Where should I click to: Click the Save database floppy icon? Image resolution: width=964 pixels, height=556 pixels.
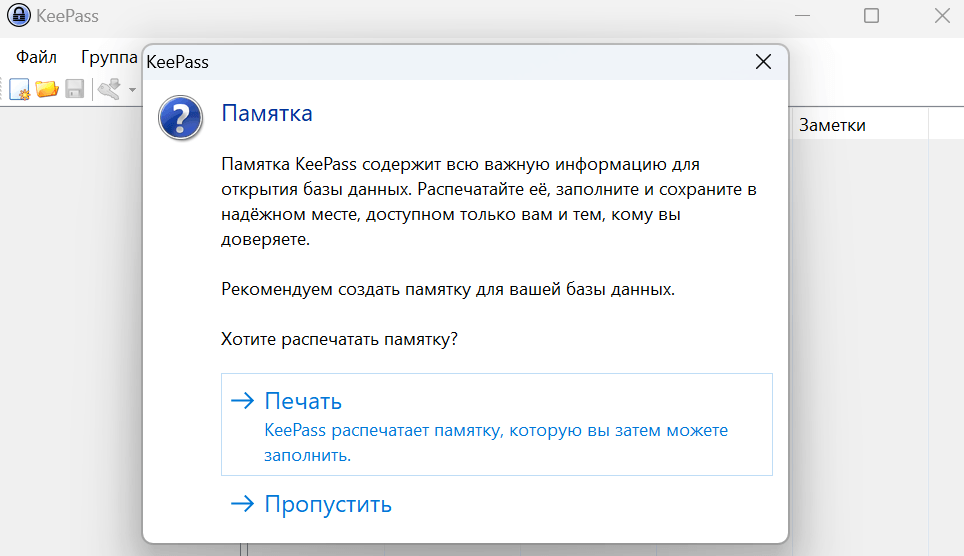pyautogui.click(x=74, y=89)
